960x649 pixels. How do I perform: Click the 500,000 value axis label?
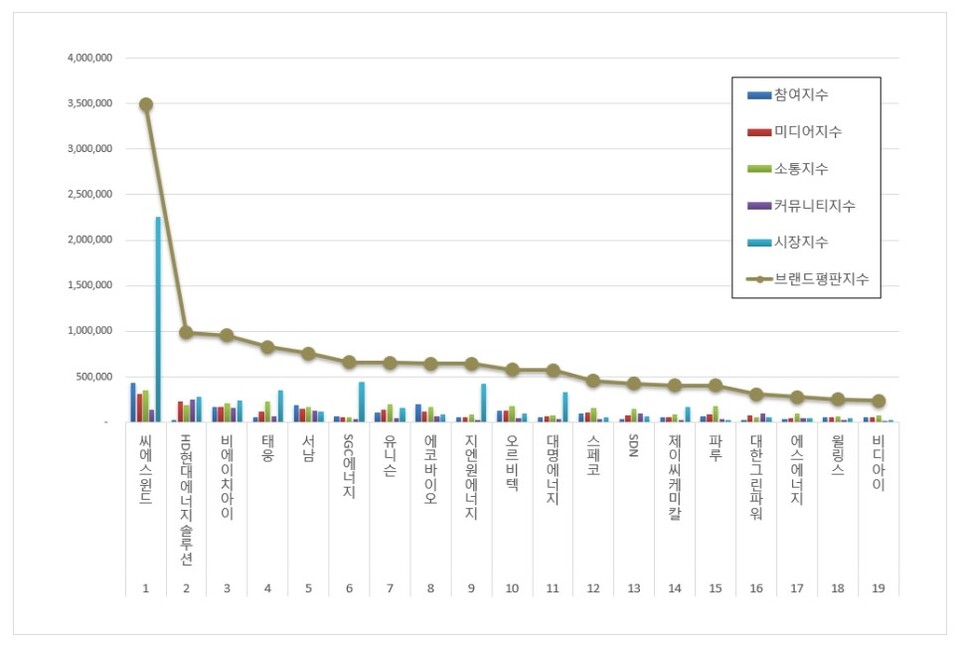(x=95, y=377)
